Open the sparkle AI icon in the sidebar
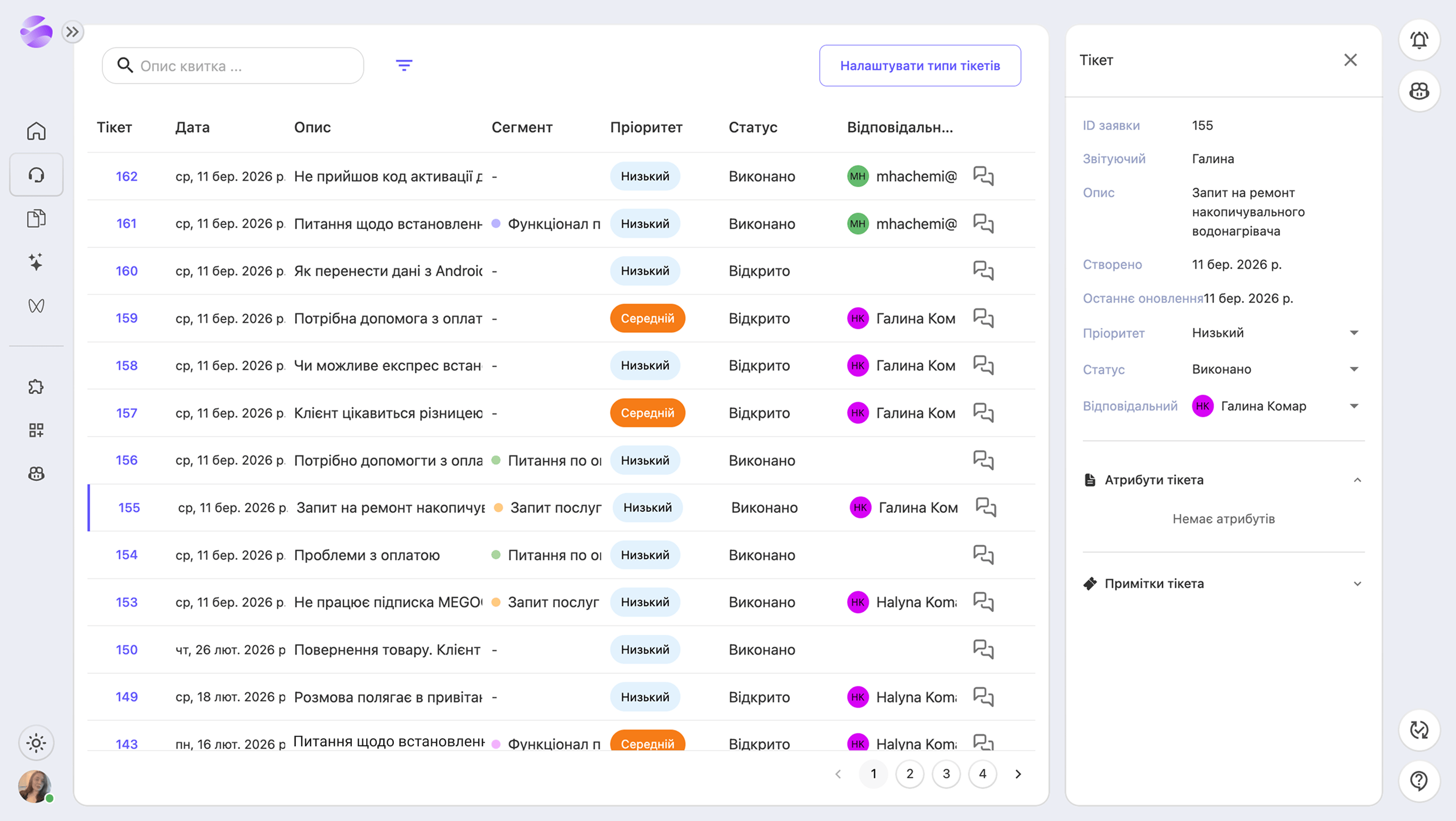The width and height of the screenshot is (1456, 821). tap(36, 262)
